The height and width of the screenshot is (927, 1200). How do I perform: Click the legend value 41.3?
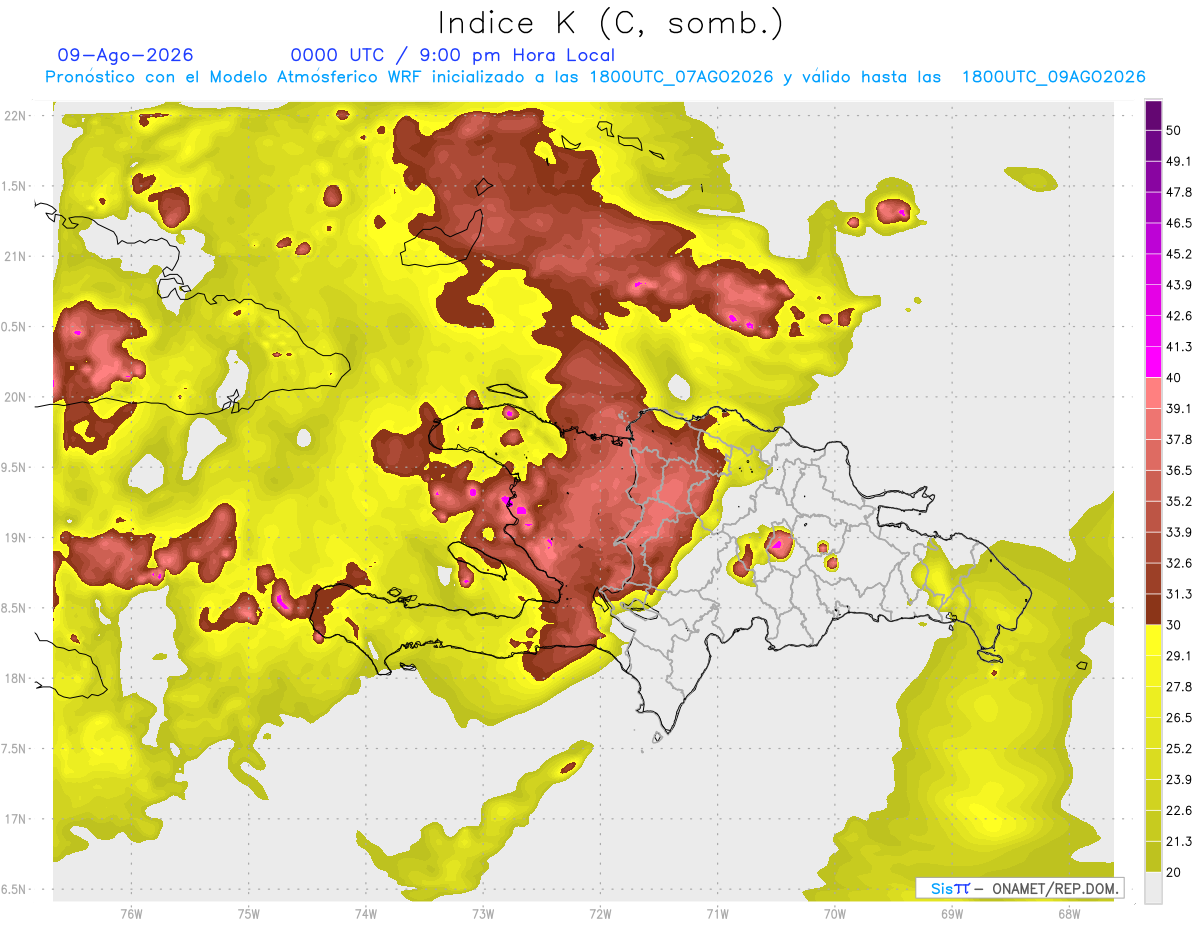1179,347
